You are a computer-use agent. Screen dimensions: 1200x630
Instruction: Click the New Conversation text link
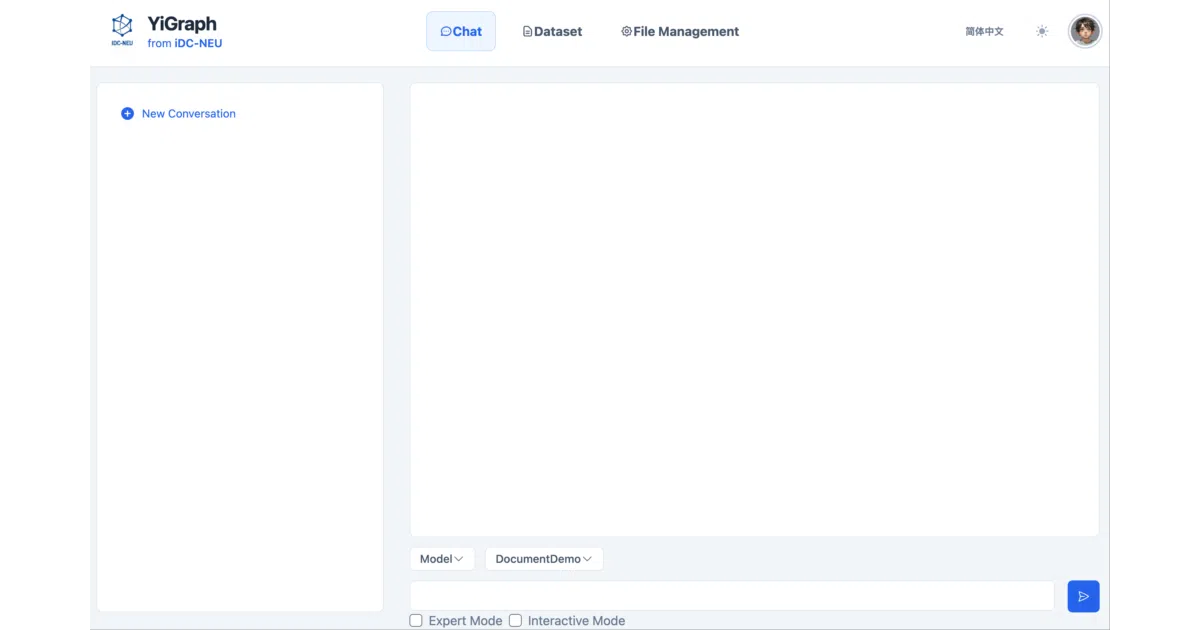coord(189,114)
